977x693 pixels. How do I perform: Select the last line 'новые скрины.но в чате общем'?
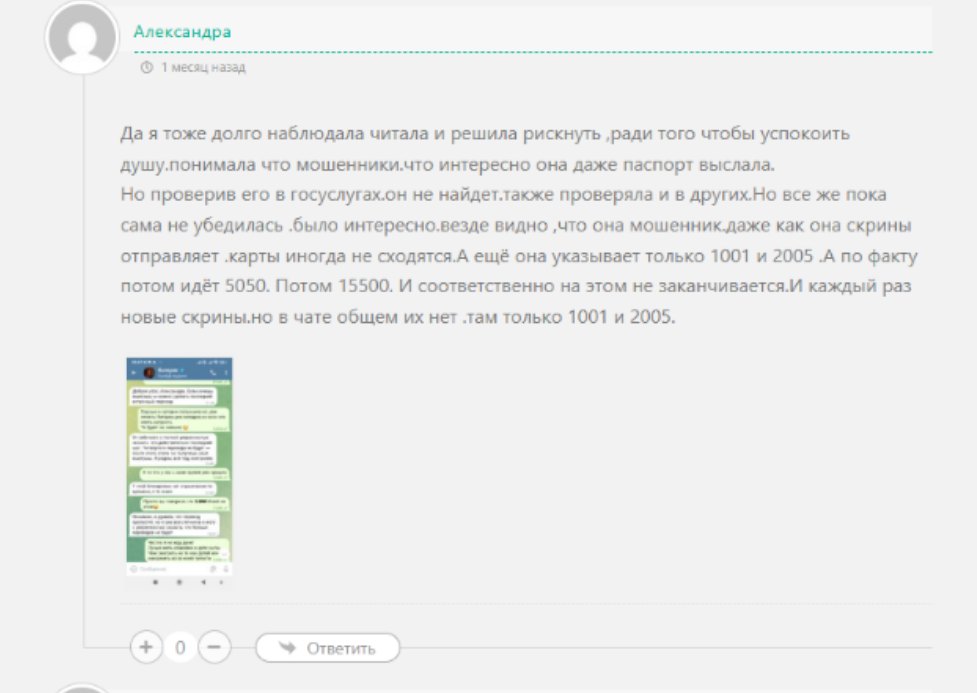pyautogui.click(x=398, y=317)
